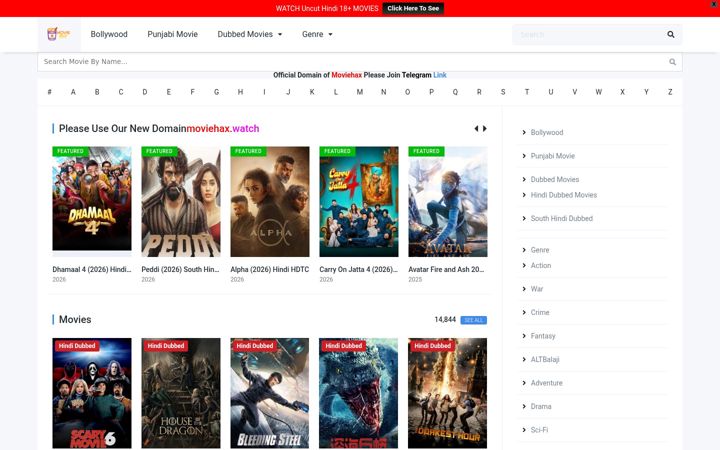The height and width of the screenshot is (450, 720).
Task: Select Hindi Dubbed Movies in sidebar
Action: [x=563, y=195]
